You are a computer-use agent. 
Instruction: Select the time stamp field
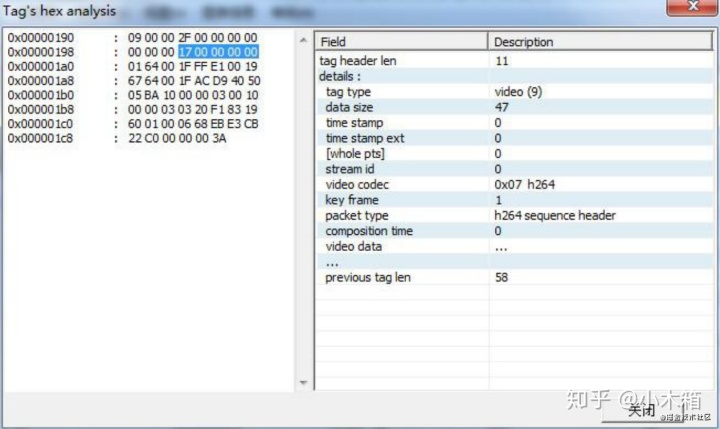point(354,123)
